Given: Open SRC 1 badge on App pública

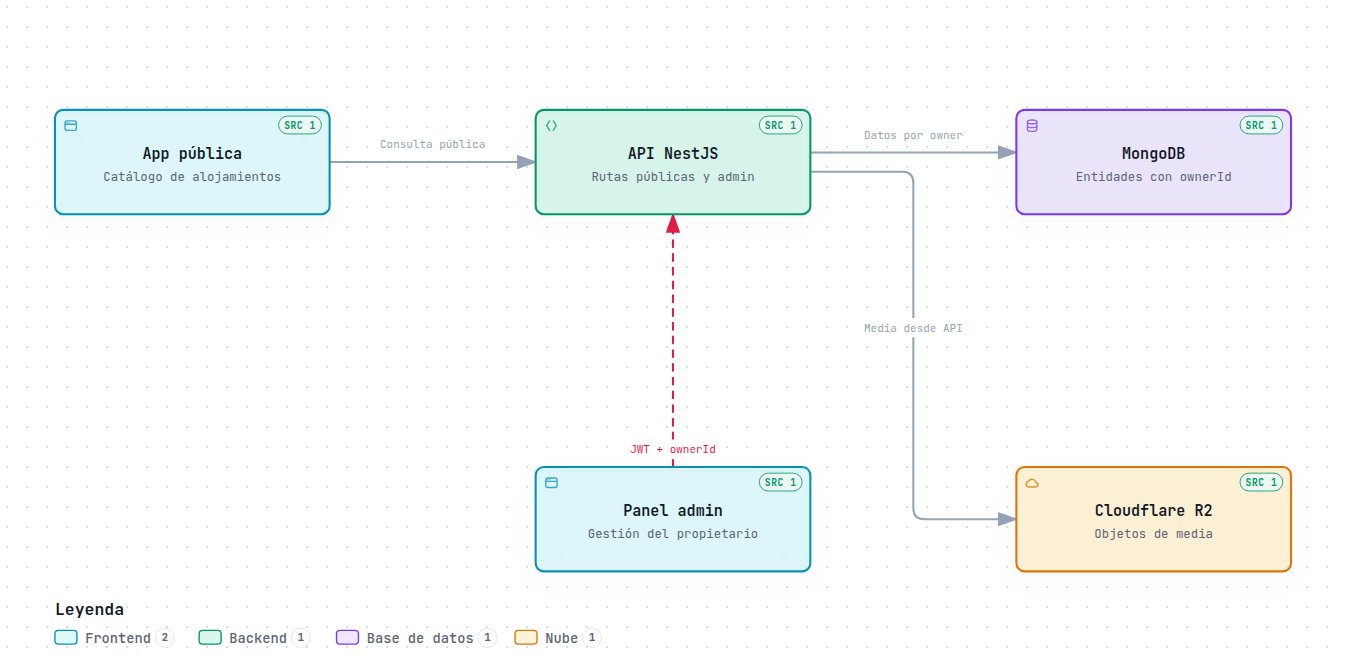Looking at the screenshot, I should click(x=300, y=125).
